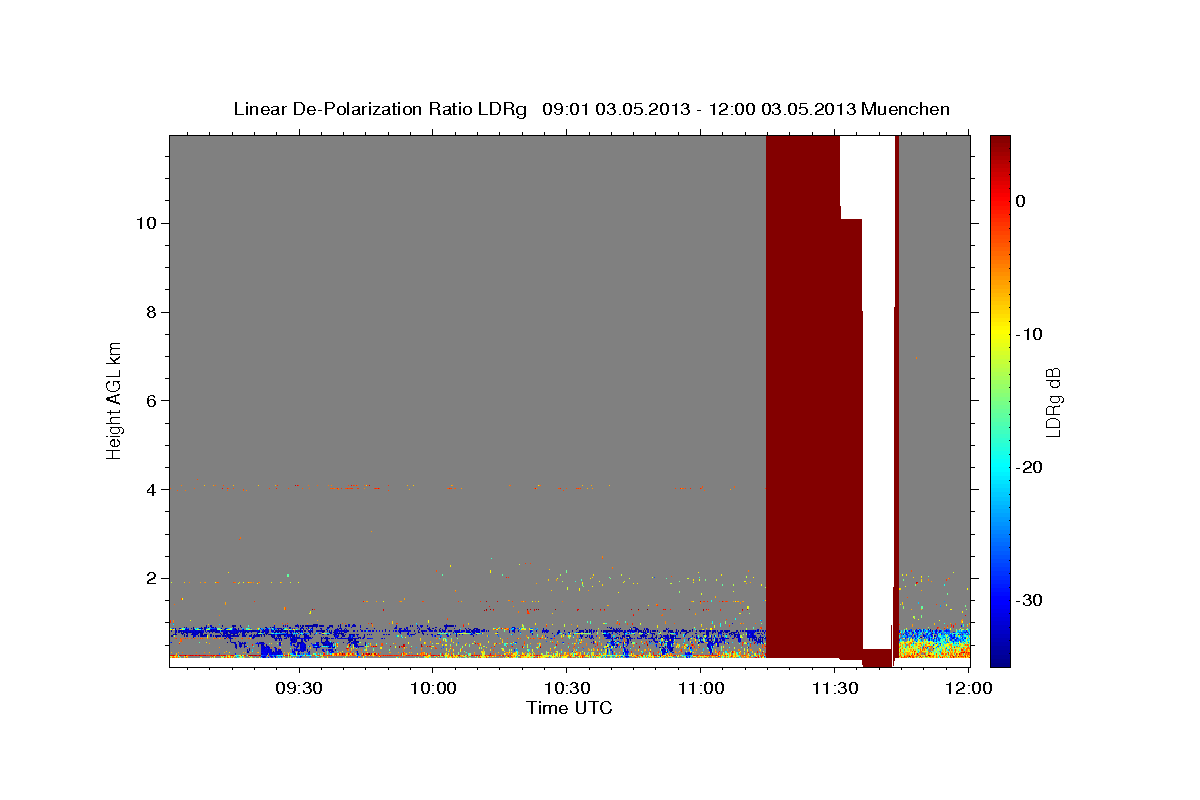This screenshot has width=1200, height=800.
Task: Select the location name 'Muenchen' in the title
Action: coord(906,109)
